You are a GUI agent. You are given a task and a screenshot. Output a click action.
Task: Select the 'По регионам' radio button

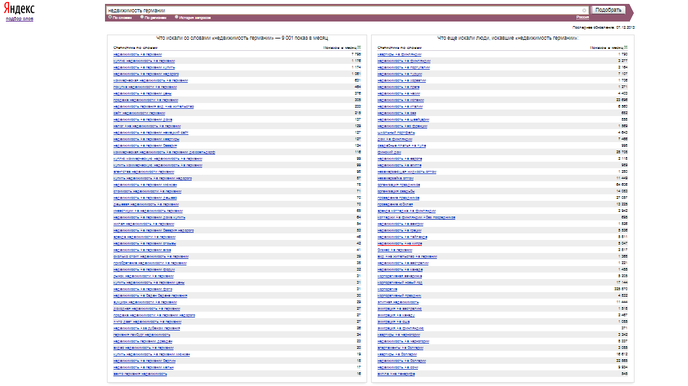click(142, 18)
